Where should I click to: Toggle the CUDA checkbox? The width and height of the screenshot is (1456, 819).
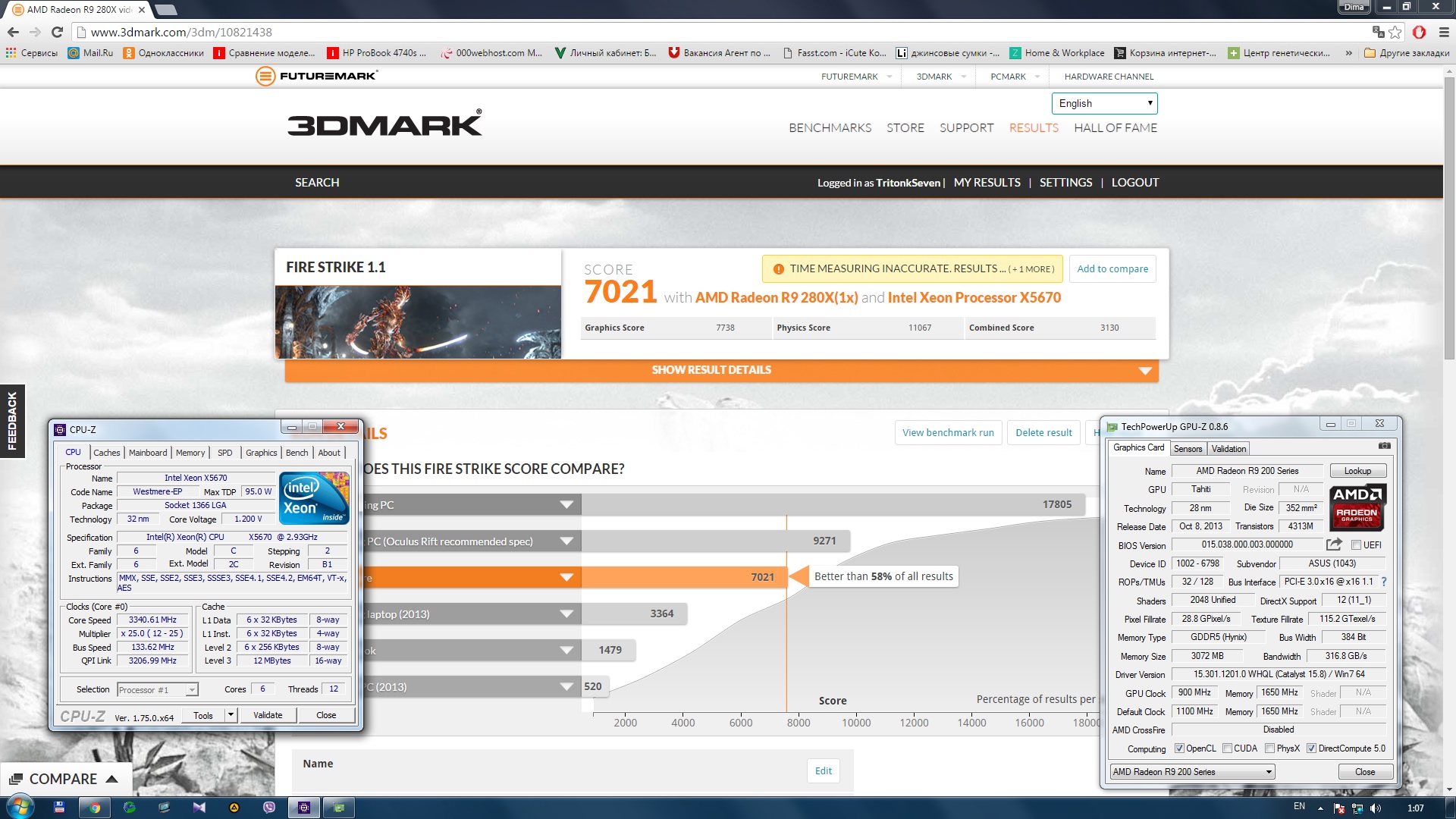tap(1227, 748)
